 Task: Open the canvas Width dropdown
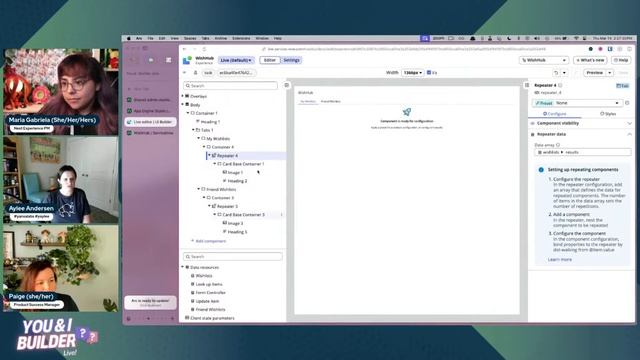(413, 73)
